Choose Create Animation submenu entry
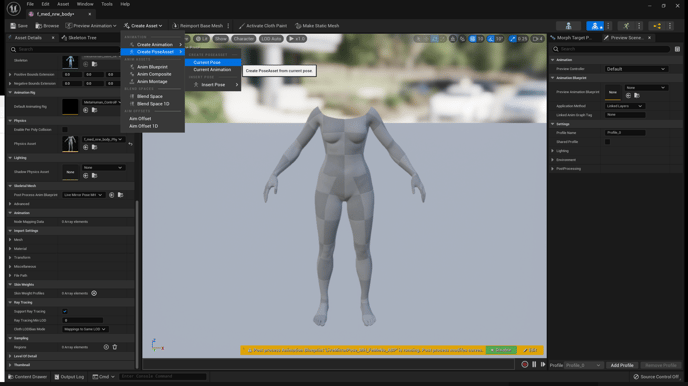This screenshot has width=688, height=386. click(152, 44)
